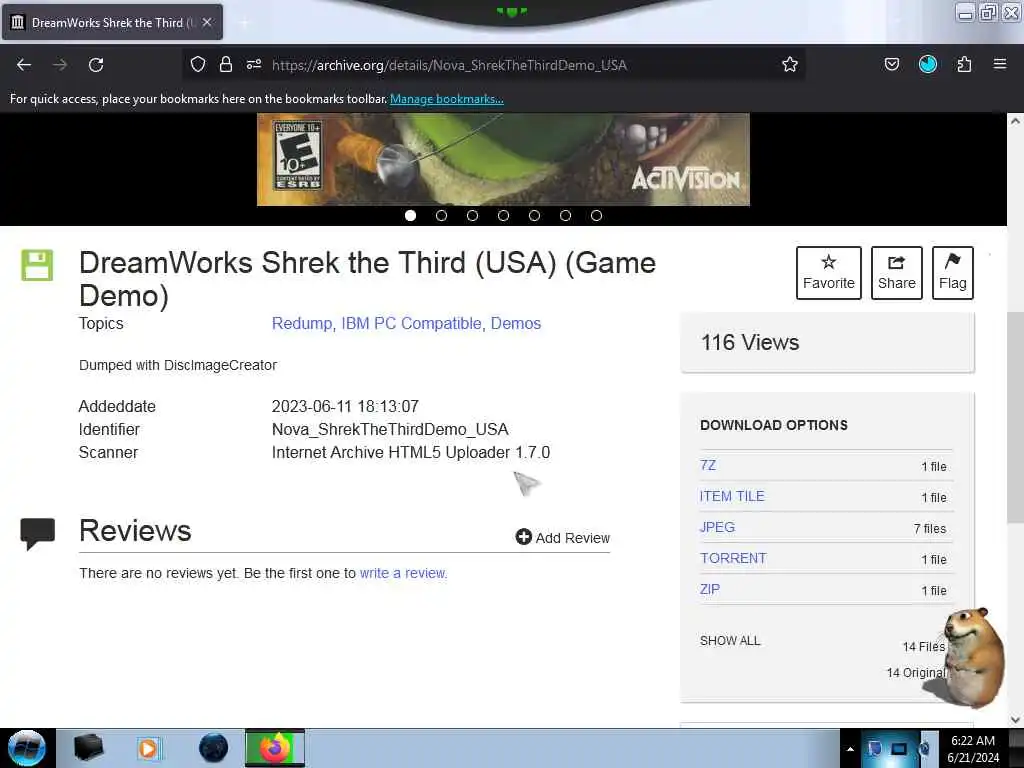The height and width of the screenshot is (768, 1024).
Task: Open the Manage bookmarks link
Action: point(447,99)
